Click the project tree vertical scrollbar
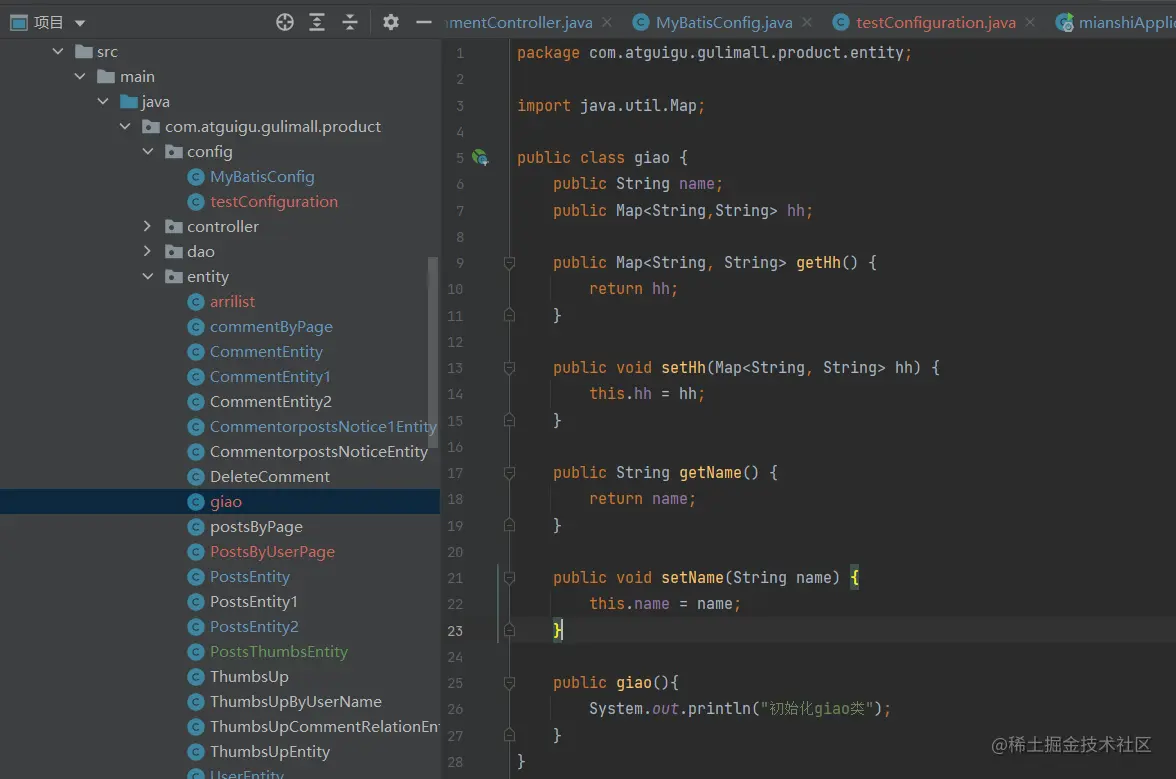Image resolution: width=1176 pixels, height=779 pixels. coord(433,352)
